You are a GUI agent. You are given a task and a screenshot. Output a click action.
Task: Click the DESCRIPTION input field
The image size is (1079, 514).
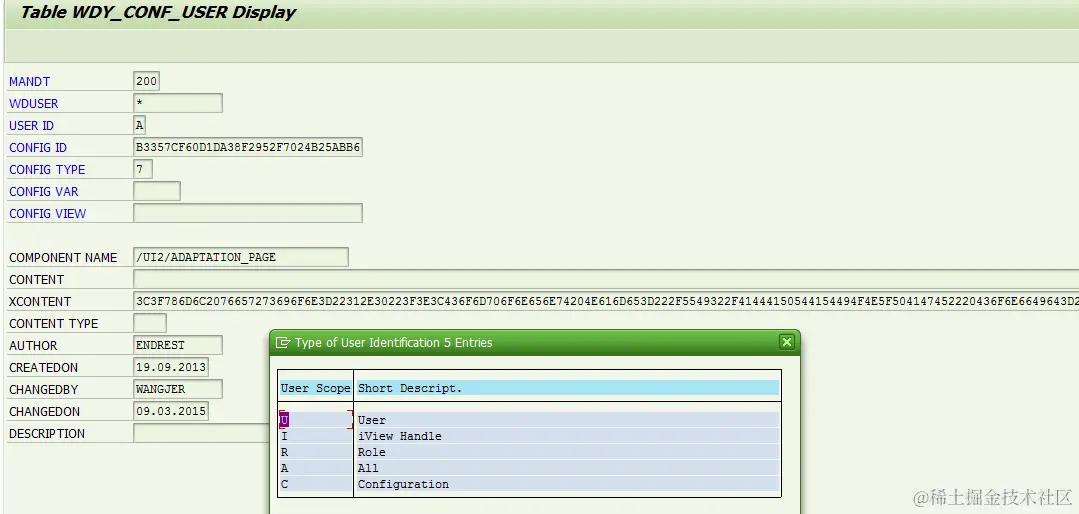click(202, 433)
